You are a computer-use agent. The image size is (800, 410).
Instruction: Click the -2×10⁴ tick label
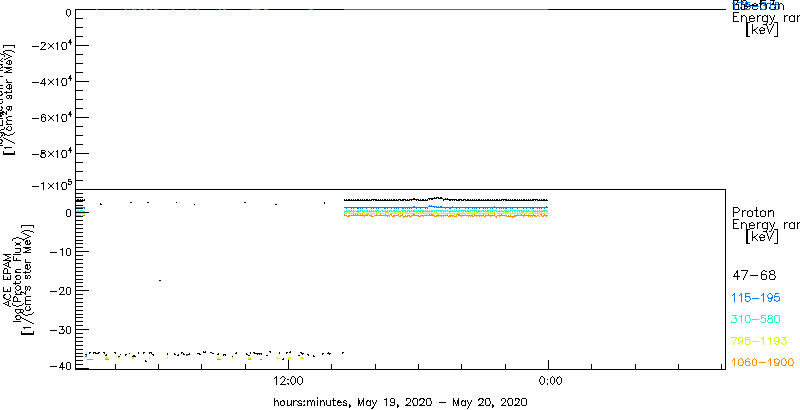coord(52,46)
